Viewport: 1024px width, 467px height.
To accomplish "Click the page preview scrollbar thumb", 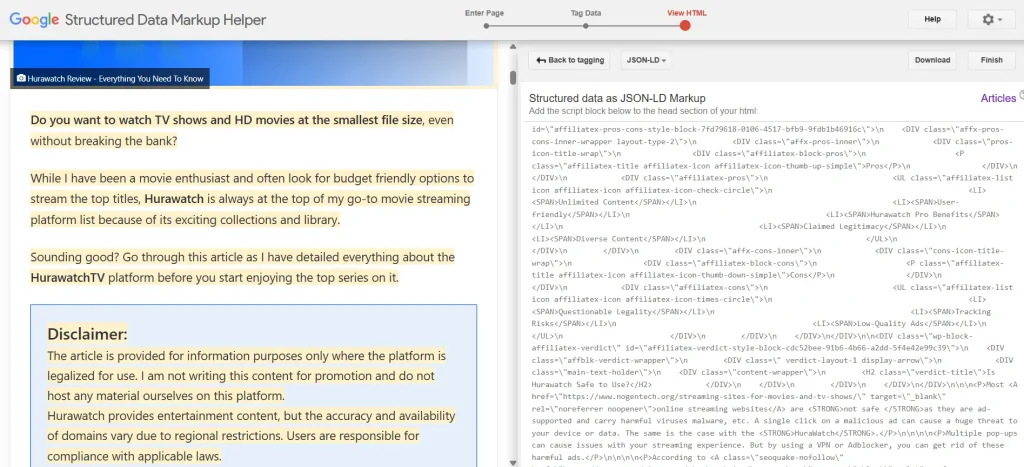I will pos(513,78).
